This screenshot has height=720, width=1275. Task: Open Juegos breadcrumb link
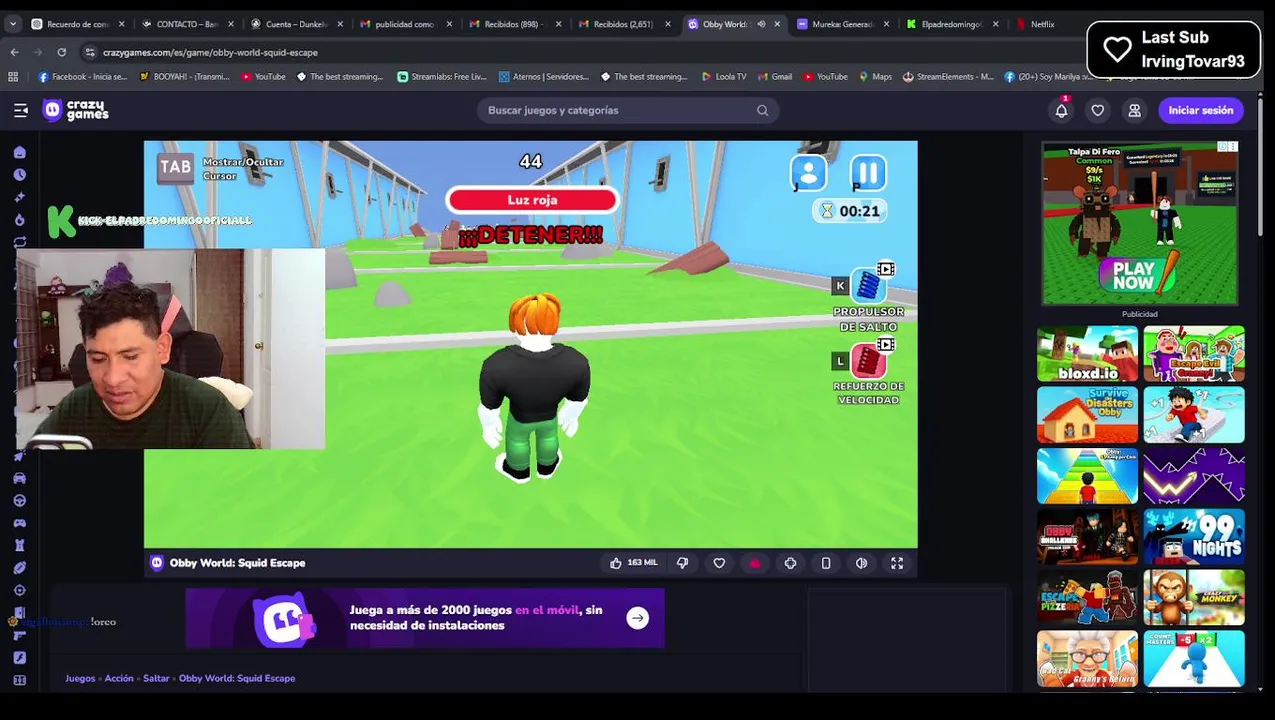(x=80, y=678)
